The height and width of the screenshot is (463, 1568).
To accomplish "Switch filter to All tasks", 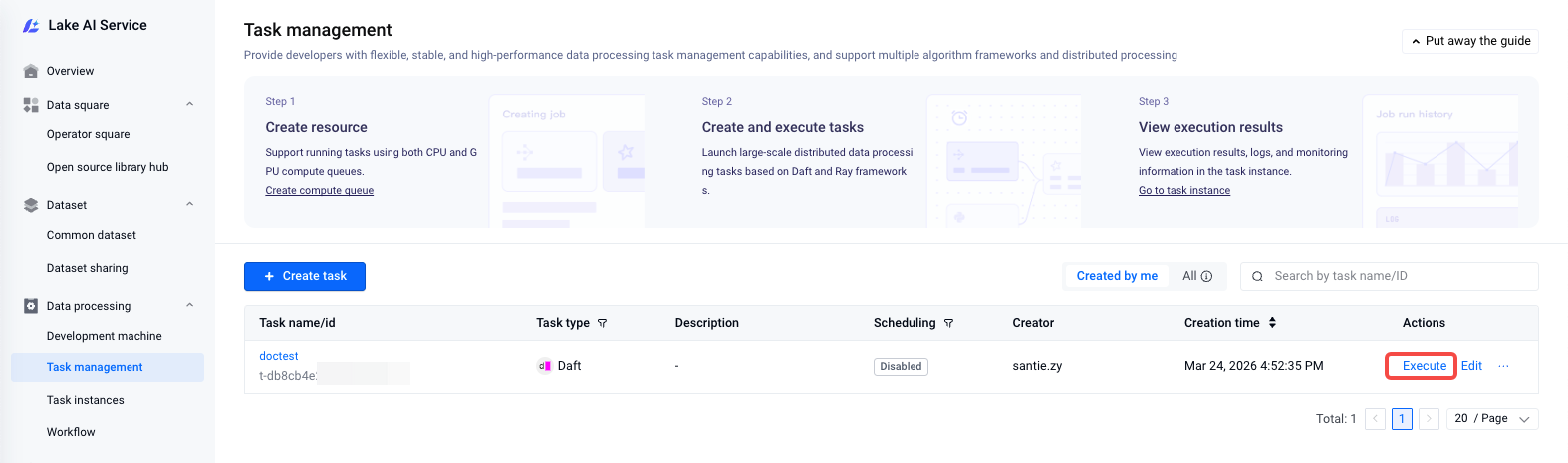I will click(1189, 276).
